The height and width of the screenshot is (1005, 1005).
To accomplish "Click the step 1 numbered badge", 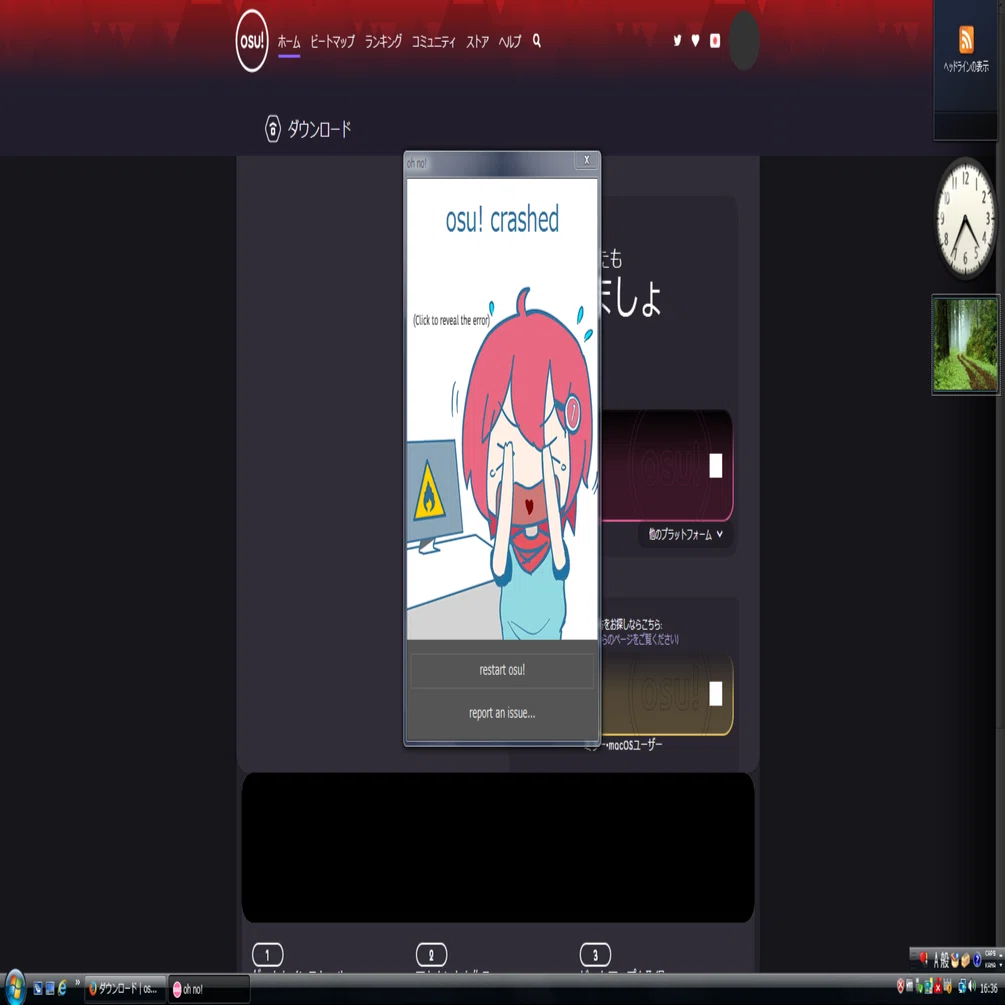I will [x=267, y=955].
